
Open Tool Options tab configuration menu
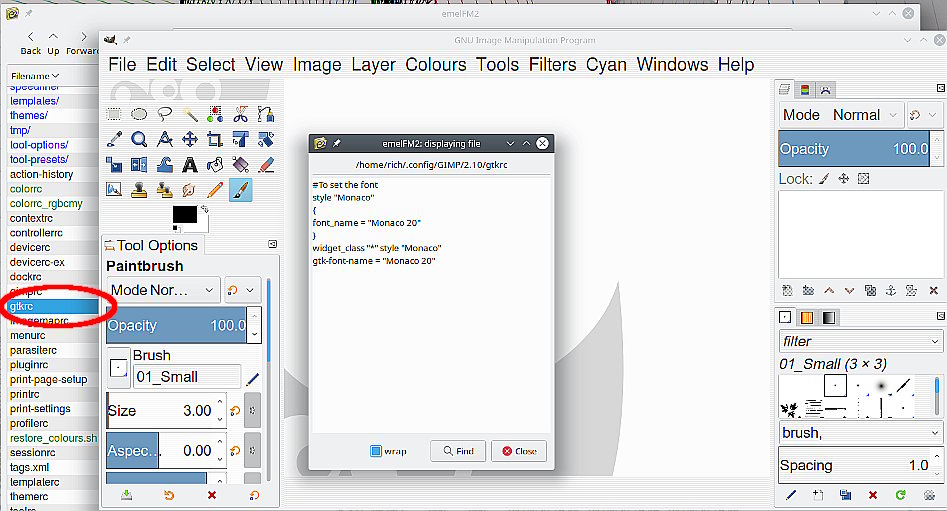(272, 244)
